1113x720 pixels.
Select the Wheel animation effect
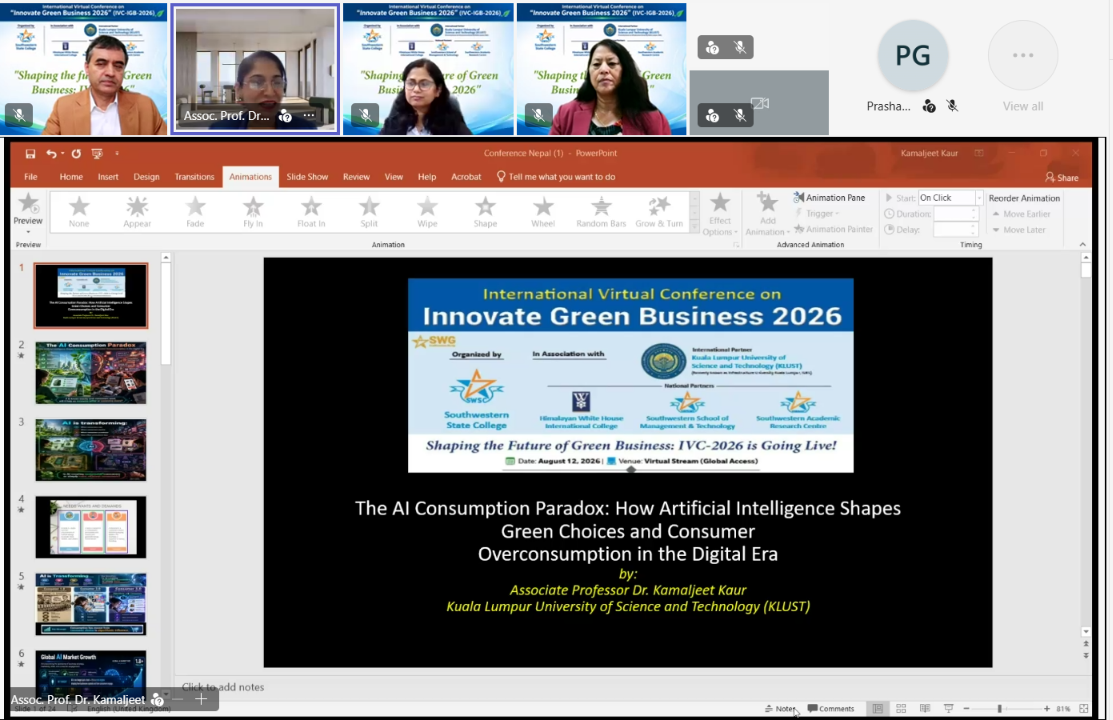click(543, 211)
